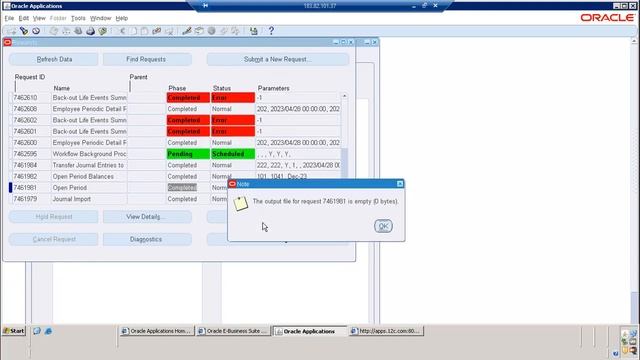Click the Save toolbar icon
The height and width of the screenshot is (360, 640).
[53, 31]
